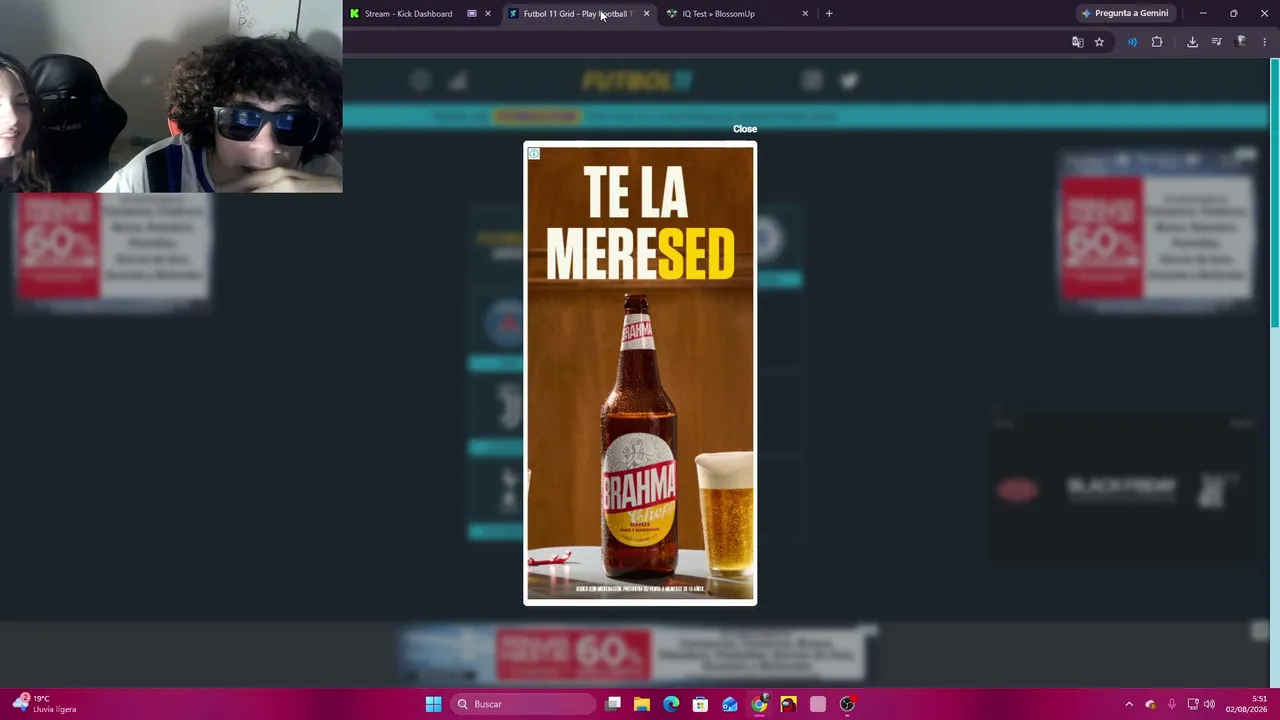Switch to the Stream - Kick Dashboard tab
Image resolution: width=1280 pixels, height=720 pixels.
[x=408, y=14]
